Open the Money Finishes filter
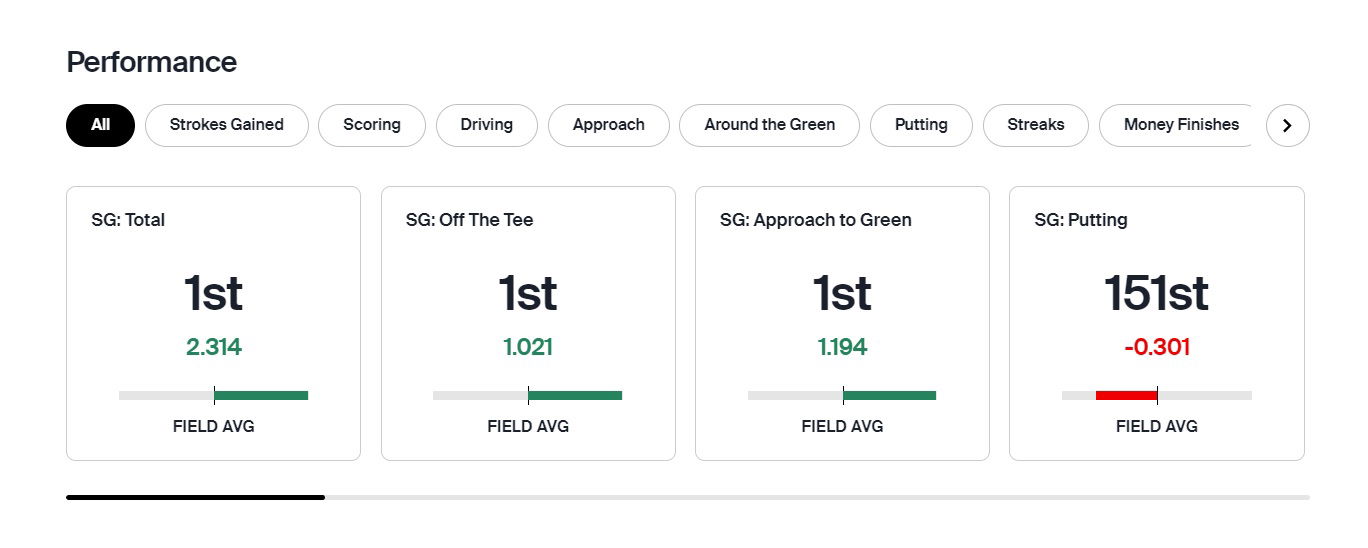The width and height of the screenshot is (1368, 548). point(1180,125)
